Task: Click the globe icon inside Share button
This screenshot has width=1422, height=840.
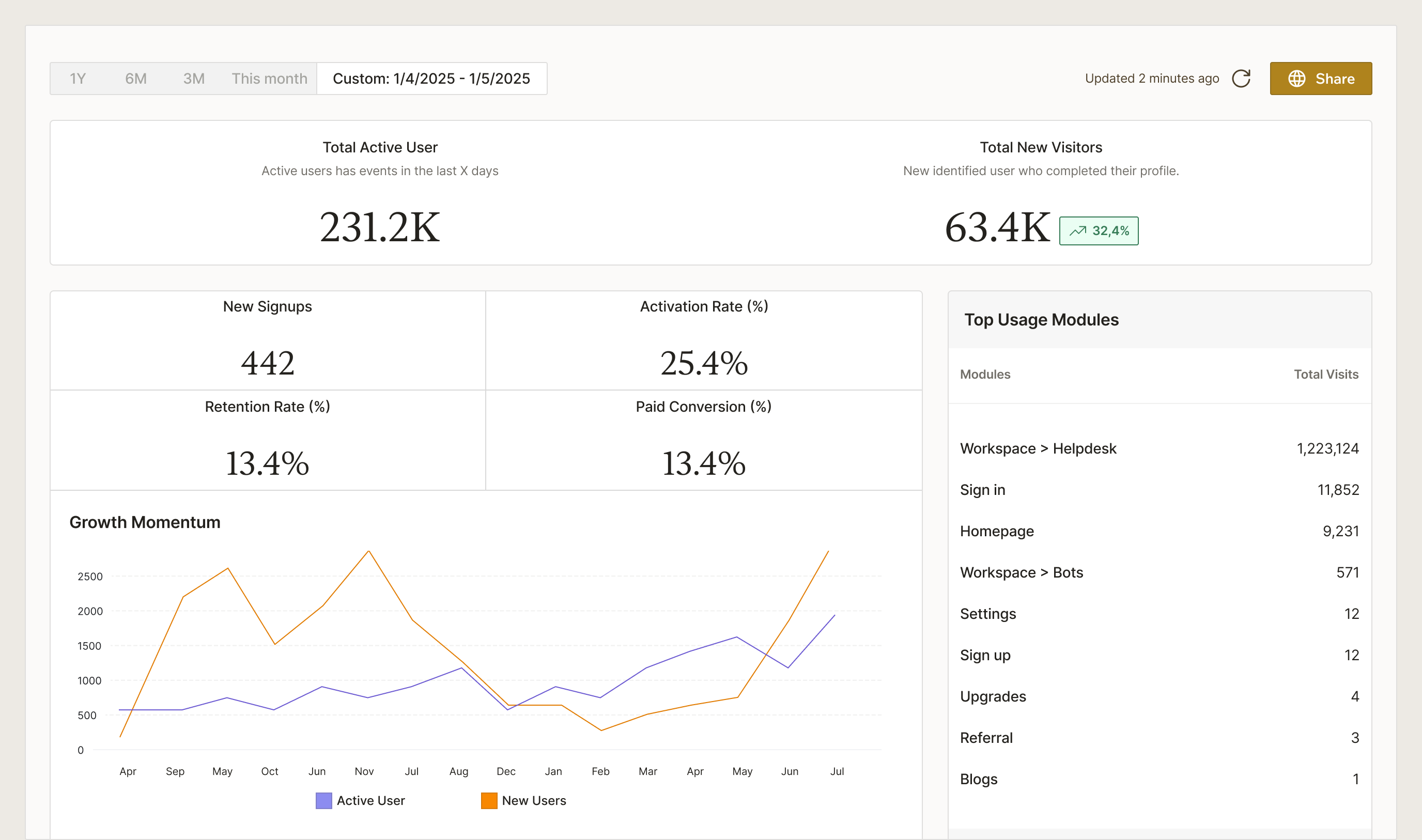Action: 1297,78
